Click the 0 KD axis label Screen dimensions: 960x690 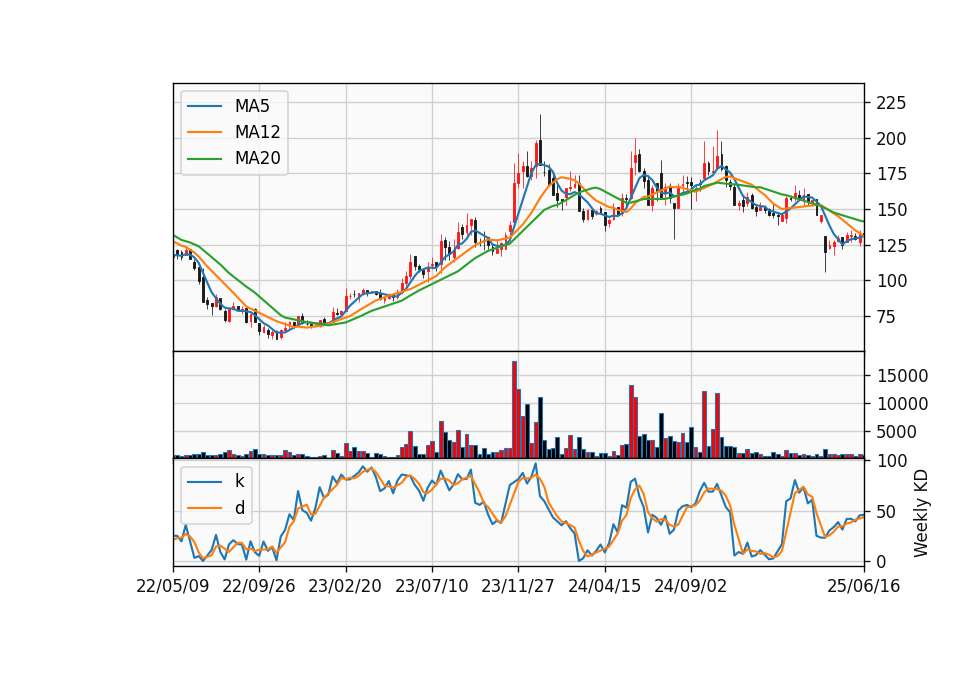point(881,561)
